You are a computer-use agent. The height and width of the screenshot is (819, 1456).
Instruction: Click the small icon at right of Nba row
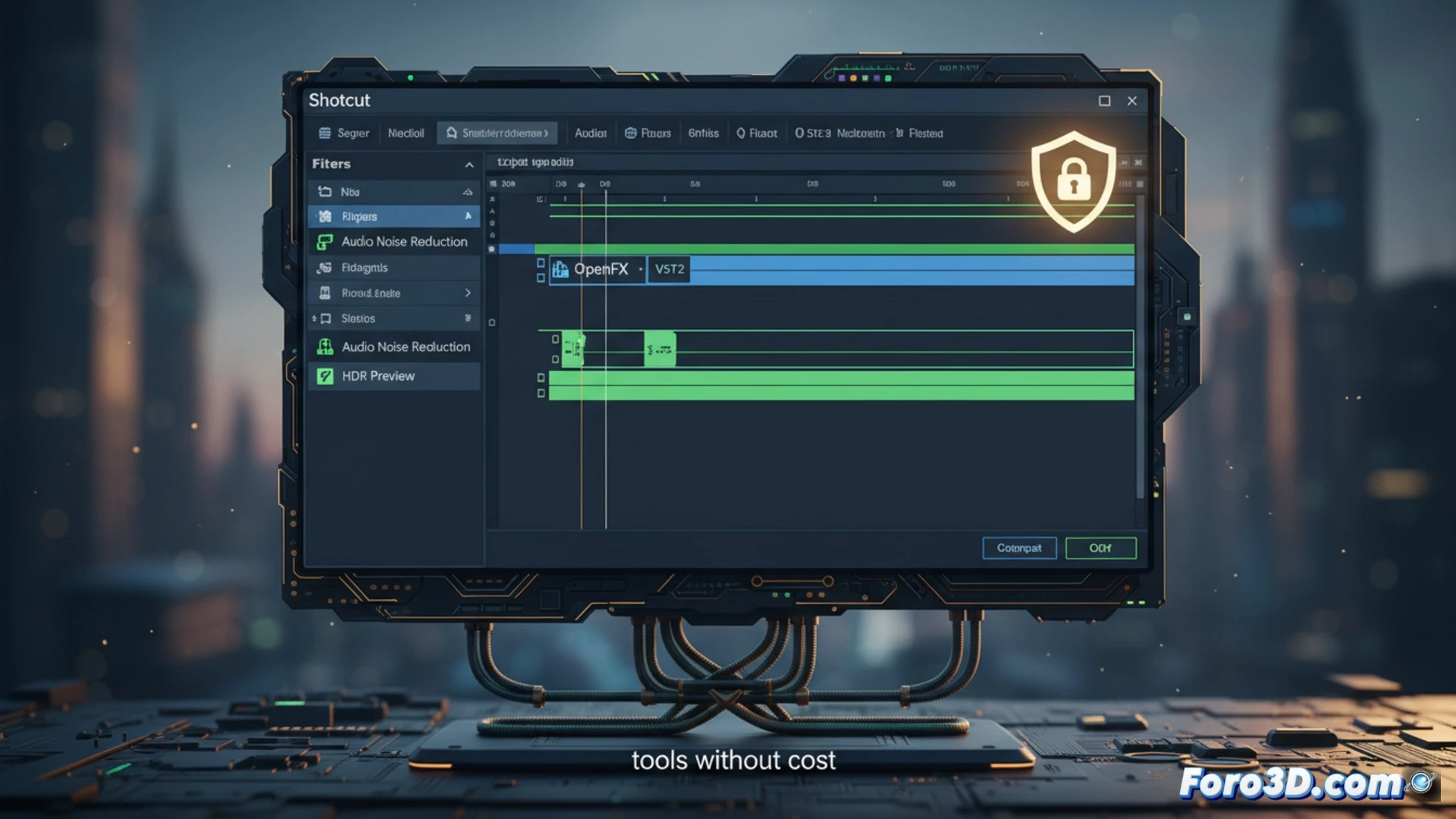(468, 192)
